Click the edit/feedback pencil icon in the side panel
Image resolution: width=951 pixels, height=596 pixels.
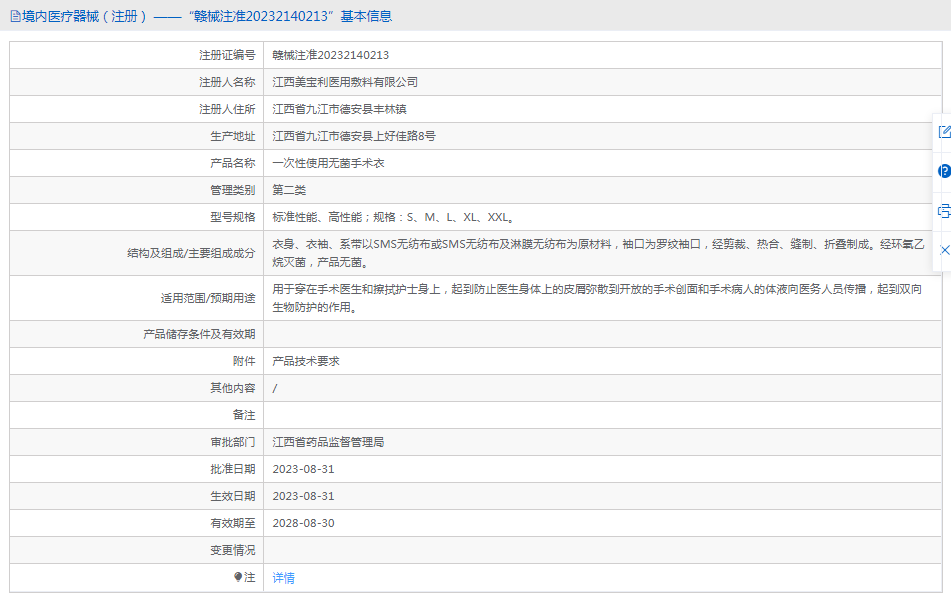944,132
